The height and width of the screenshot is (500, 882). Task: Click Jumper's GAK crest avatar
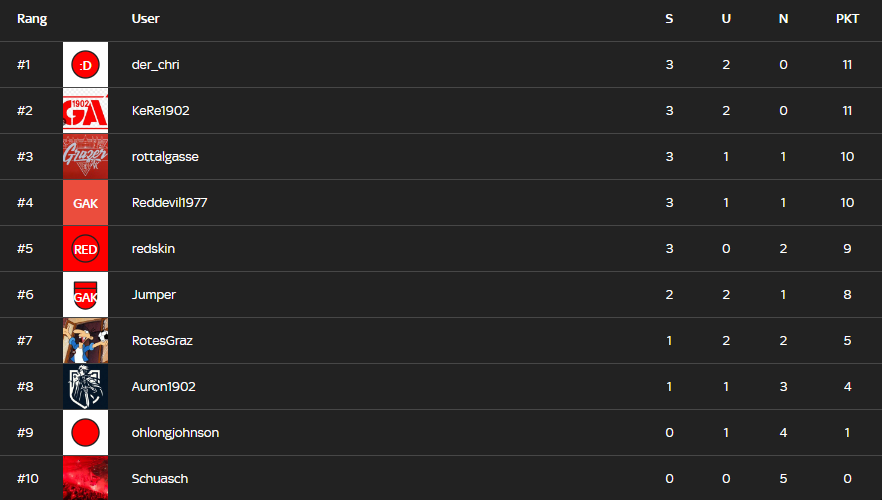(x=85, y=295)
